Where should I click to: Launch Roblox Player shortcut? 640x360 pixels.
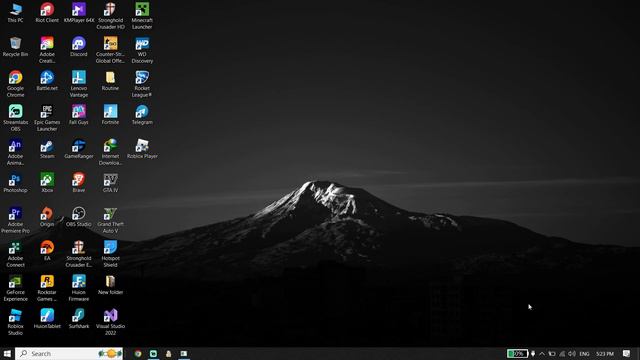point(142,149)
